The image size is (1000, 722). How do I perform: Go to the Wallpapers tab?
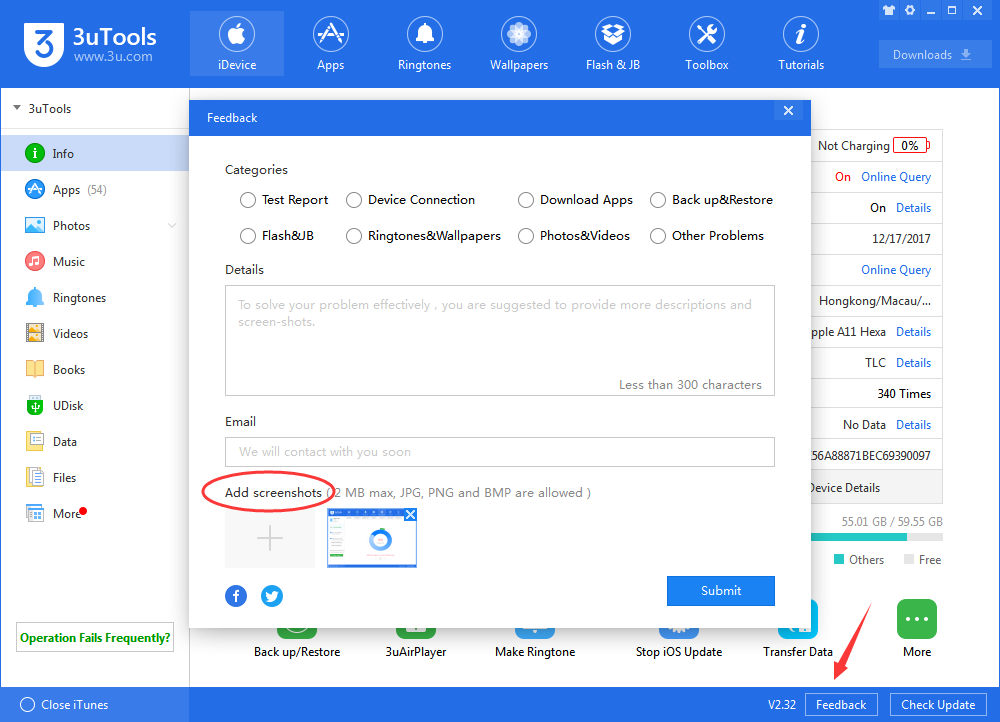click(x=518, y=43)
